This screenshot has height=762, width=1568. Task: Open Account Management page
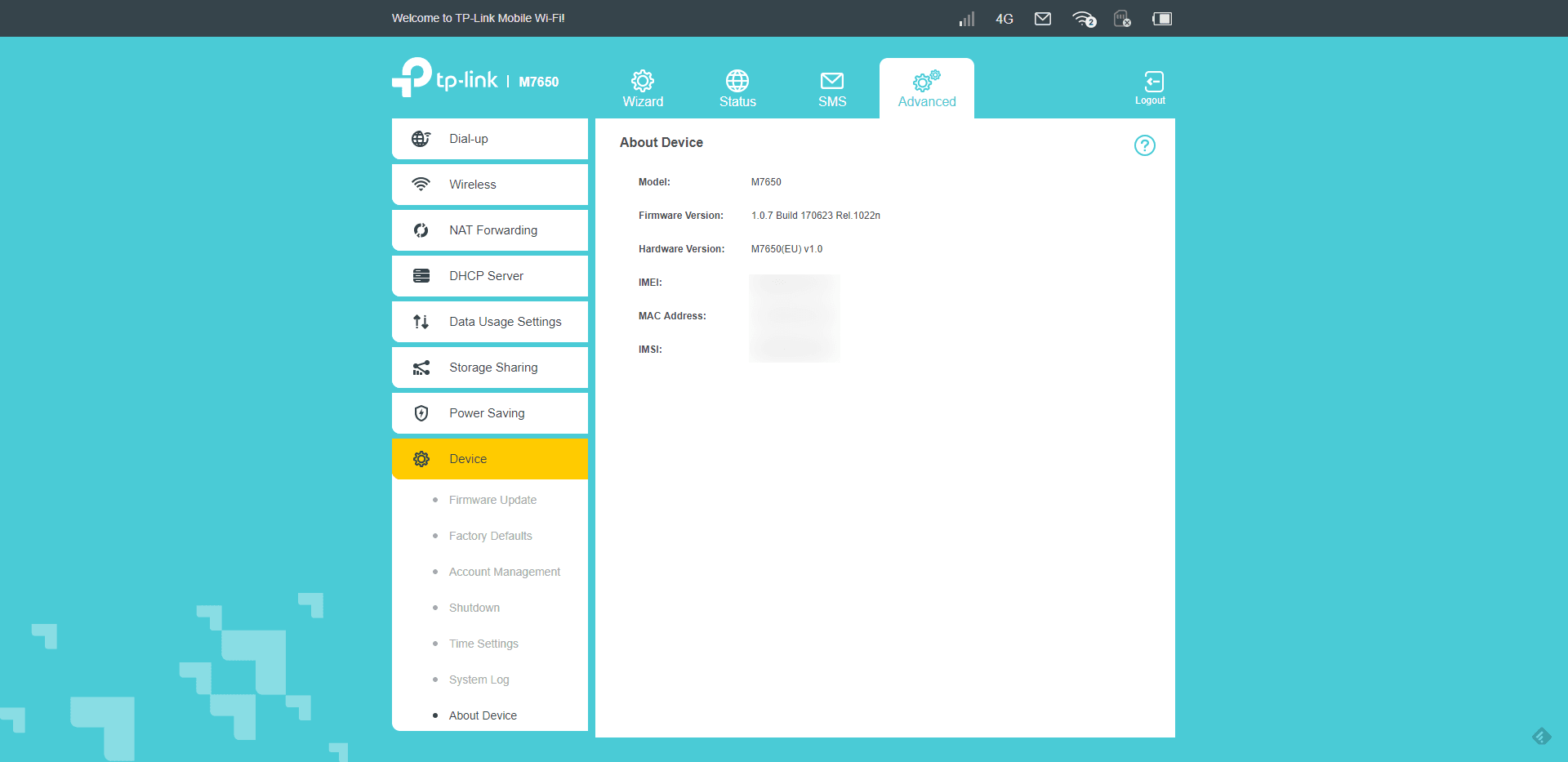coord(505,572)
